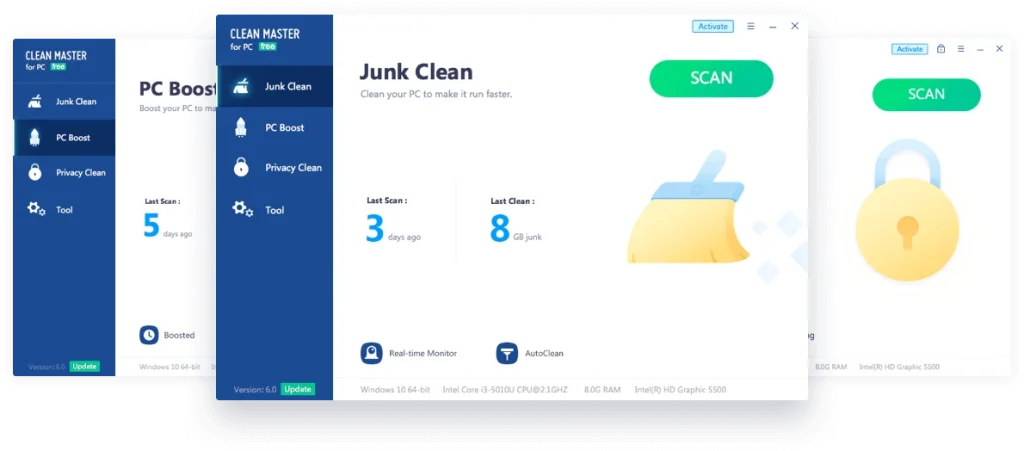Click 'Intel(R) HD Graphic 5500' in right back window
1024x451 pixels.
(899, 367)
